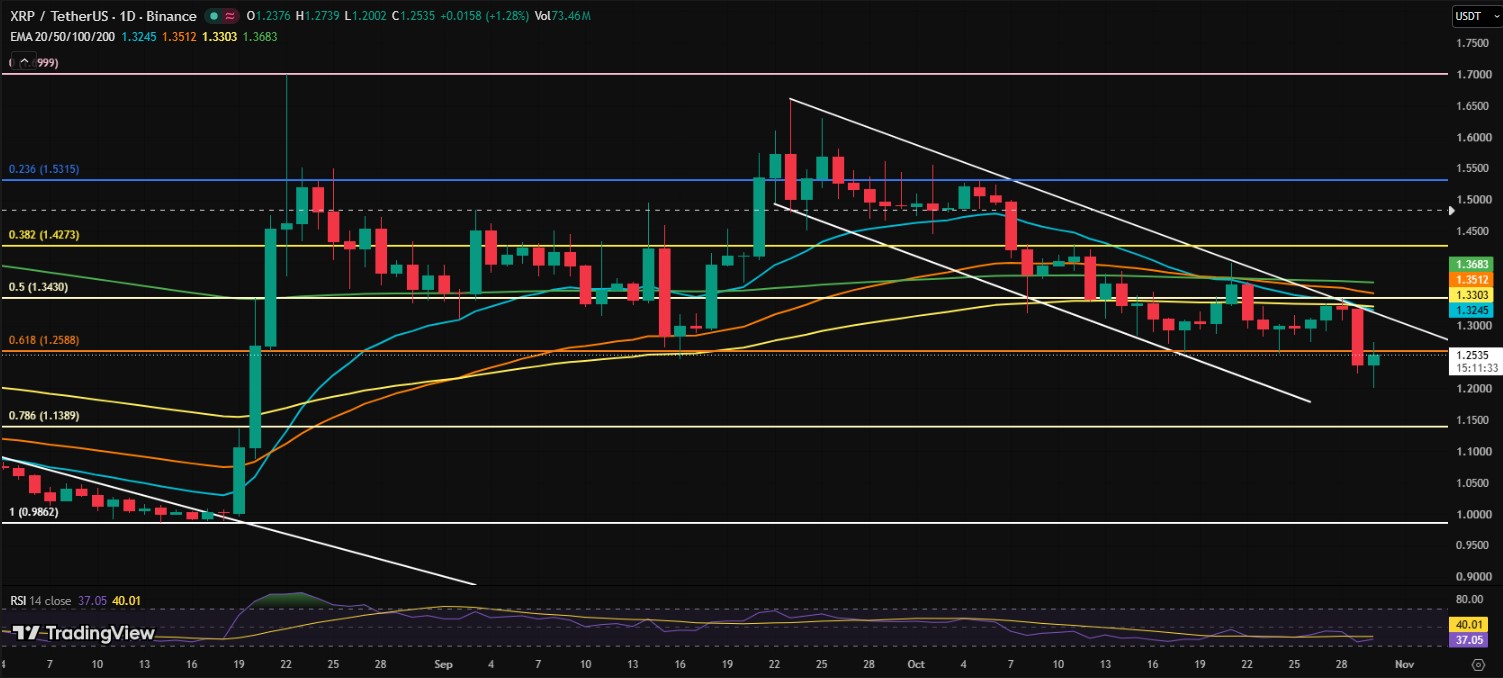Click the 1.7500 level on price axis
The image size is (1503, 678).
point(1472,43)
